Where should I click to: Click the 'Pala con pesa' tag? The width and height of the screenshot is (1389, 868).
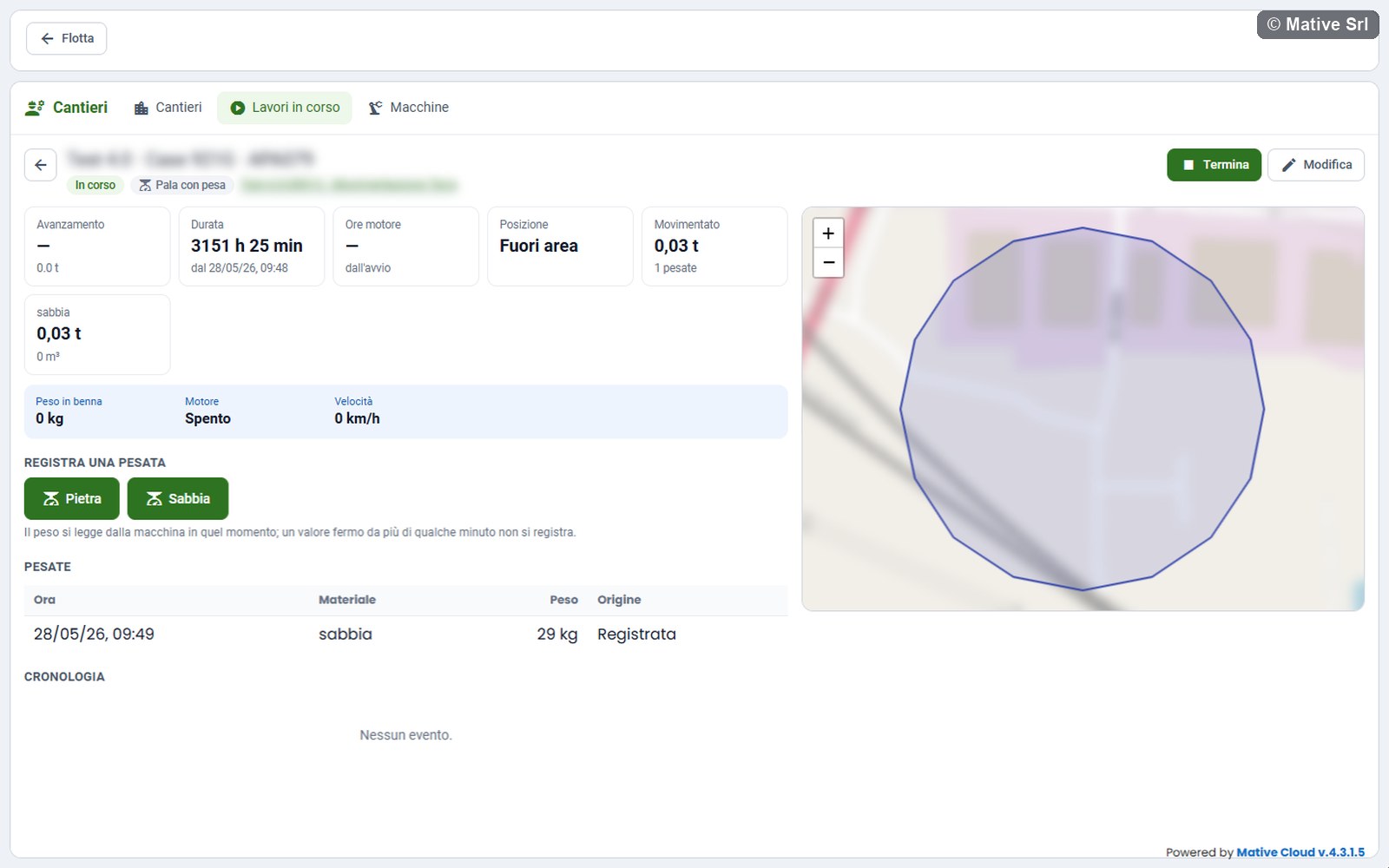182,185
